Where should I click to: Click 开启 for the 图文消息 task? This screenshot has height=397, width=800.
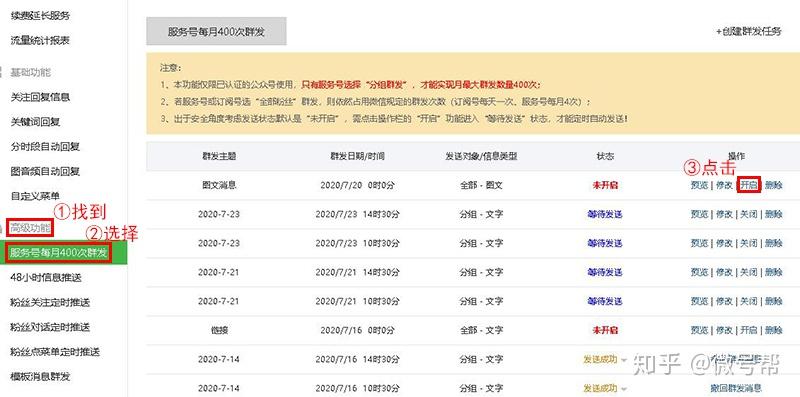tap(749, 185)
